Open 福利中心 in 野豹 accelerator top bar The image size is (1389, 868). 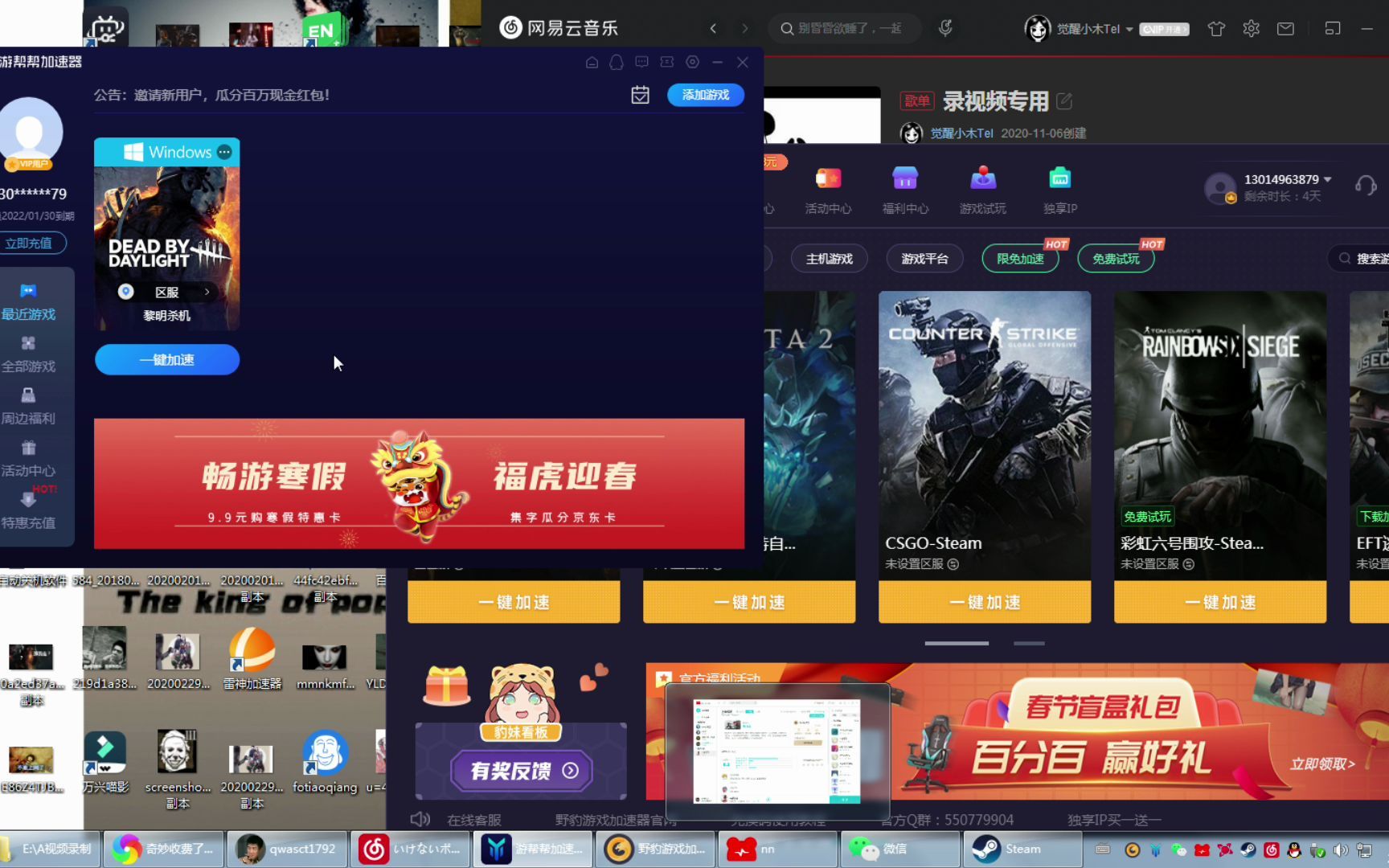905,190
